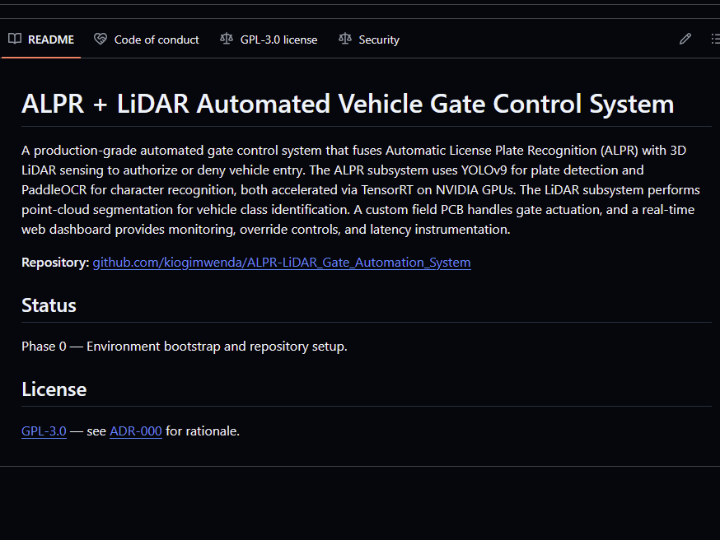Open the GPL-3.0 license tab
Screen dimensions: 720x540
[278, 40]
